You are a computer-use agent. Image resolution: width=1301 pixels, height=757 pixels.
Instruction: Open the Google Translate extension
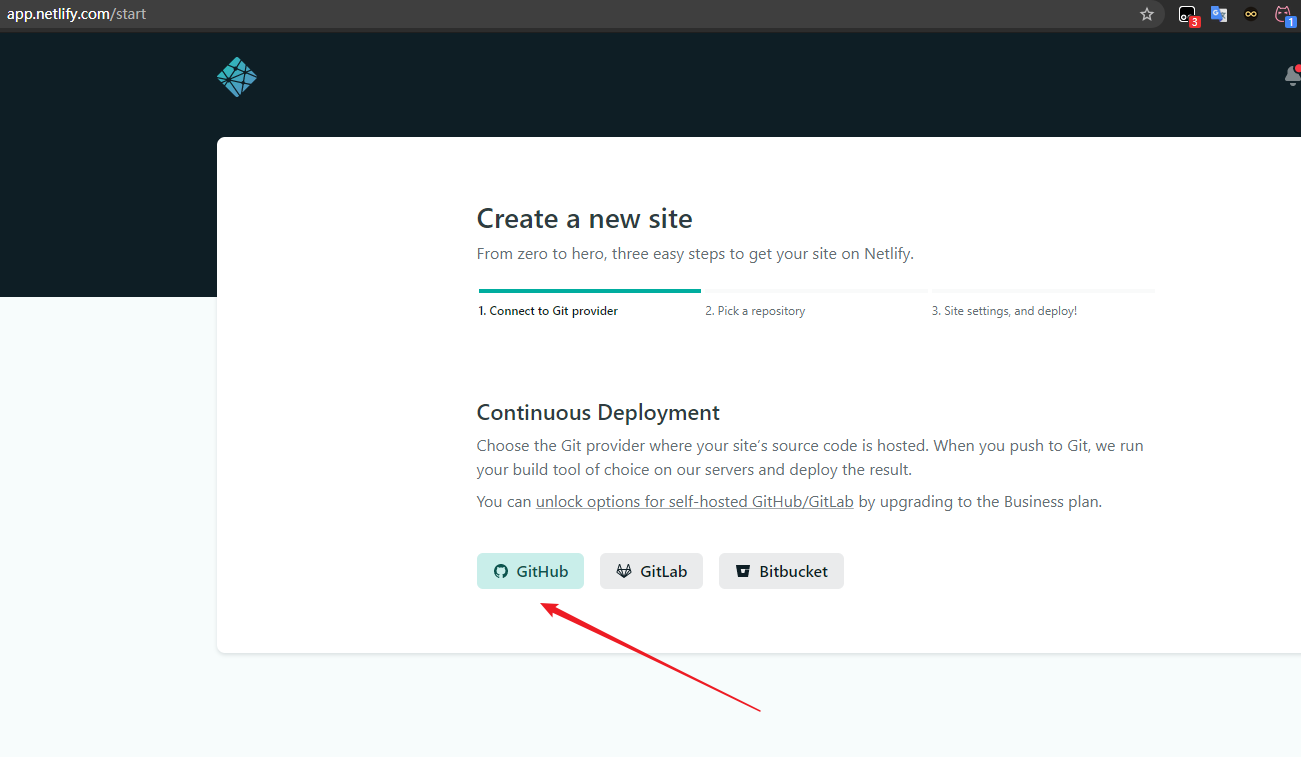pyautogui.click(x=1219, y=14)
